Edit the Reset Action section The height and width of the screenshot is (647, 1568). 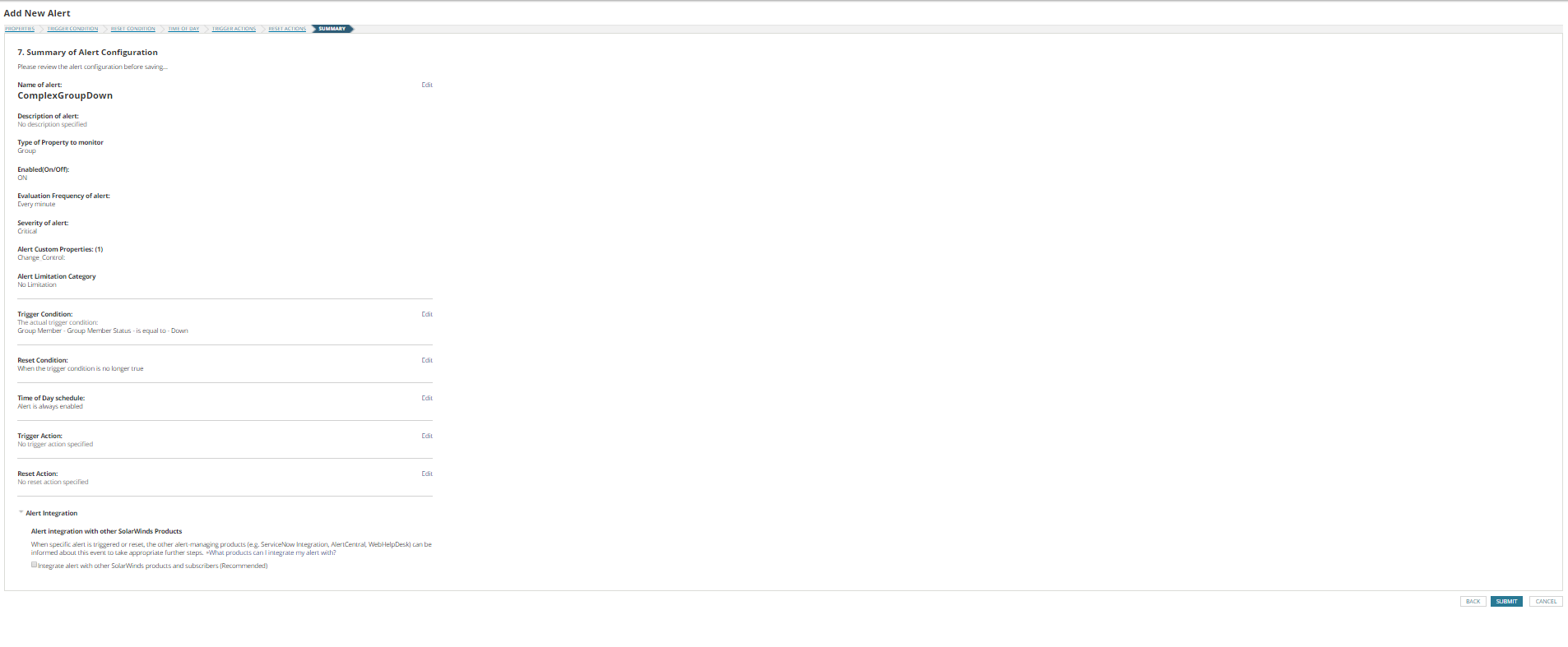click(x=427, y=474)
